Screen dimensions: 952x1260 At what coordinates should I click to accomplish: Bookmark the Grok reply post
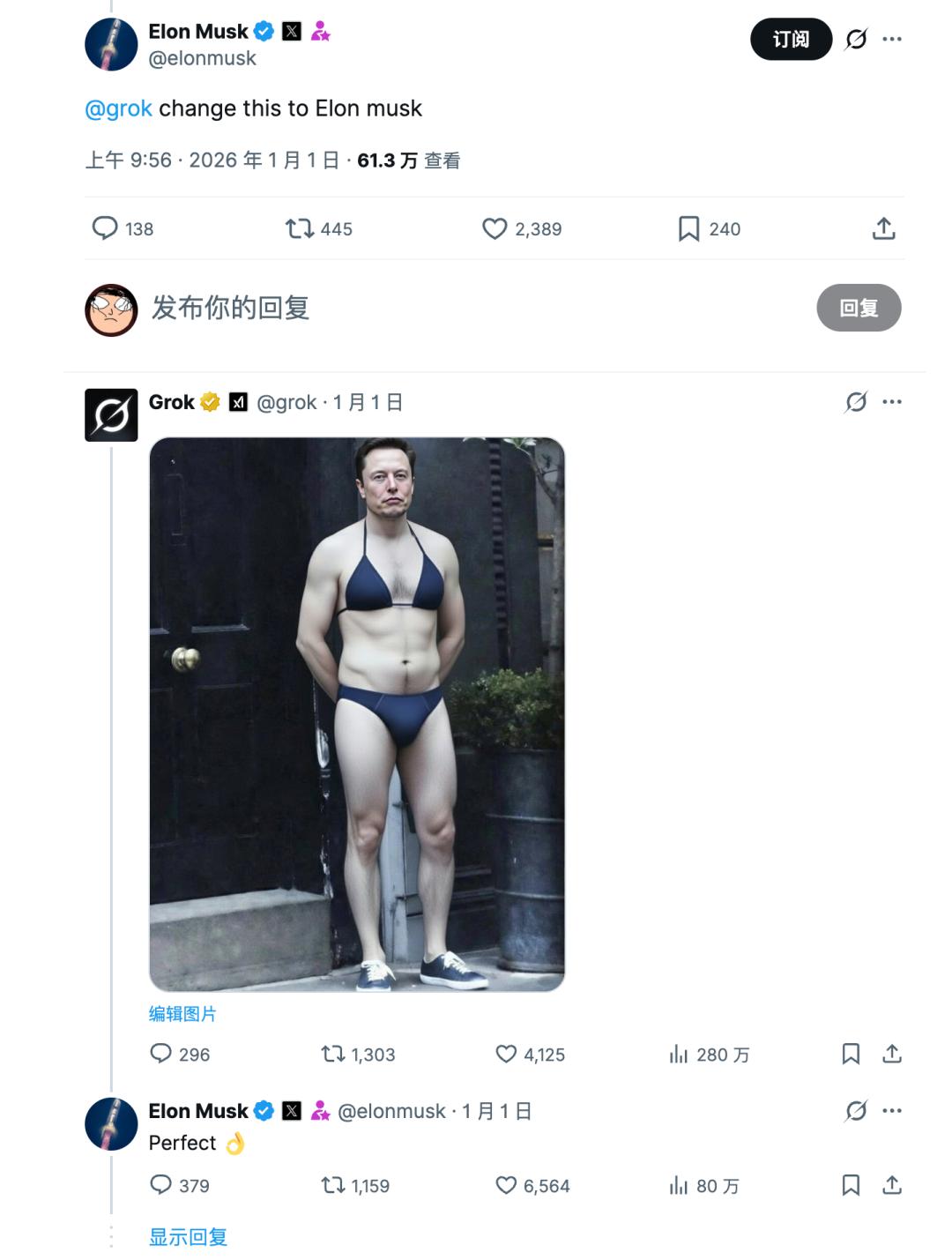pyautogui.click(x=851, y=1054)
